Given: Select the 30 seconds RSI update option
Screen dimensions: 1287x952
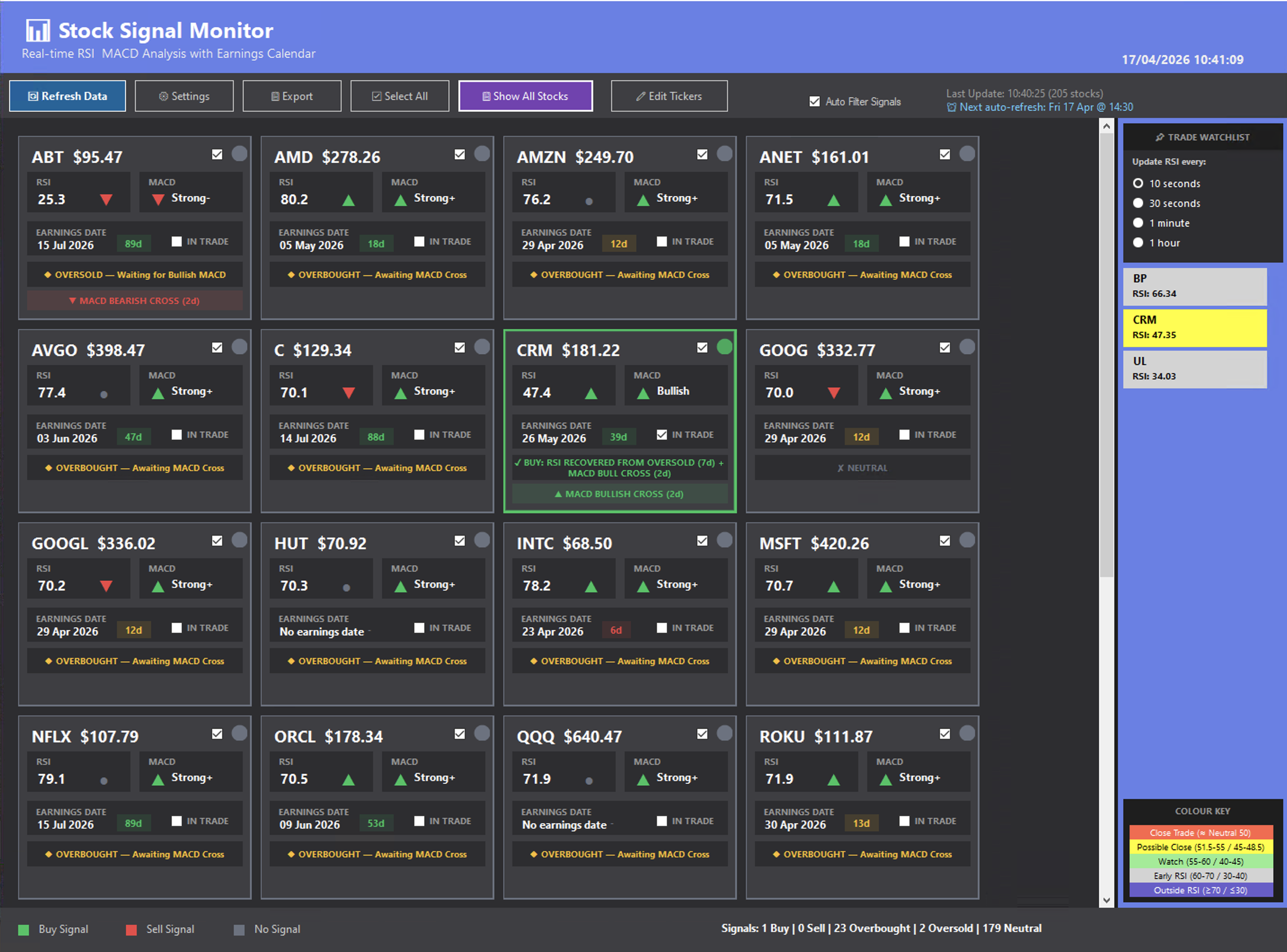Looking at the screenshot, I should [x=1138, y=203].
